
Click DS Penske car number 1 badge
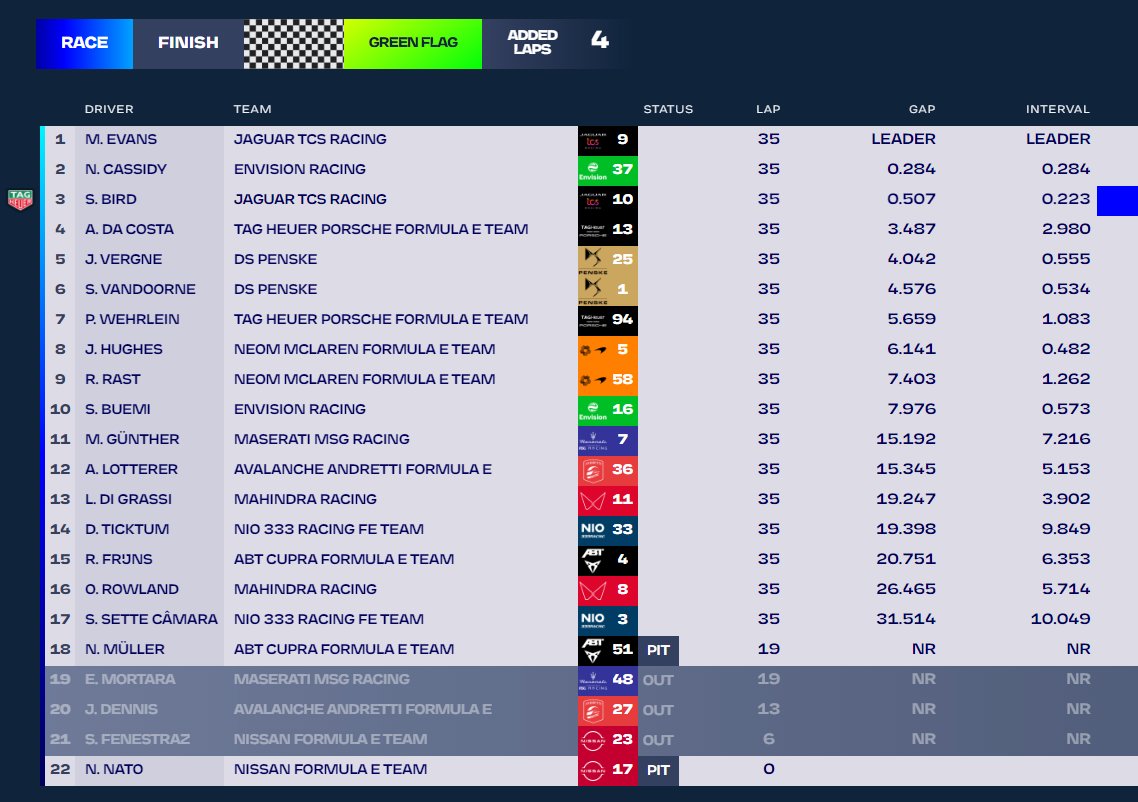(607, 290)
